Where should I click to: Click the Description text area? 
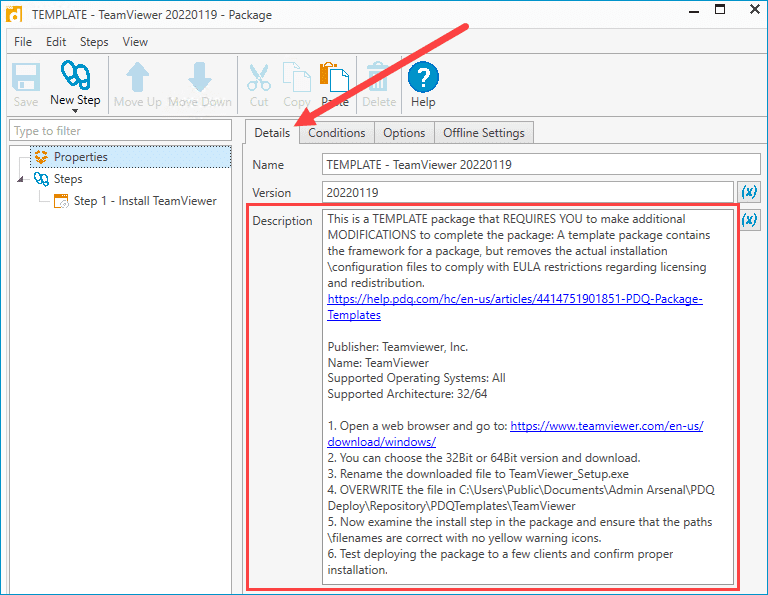coord(528,397)
